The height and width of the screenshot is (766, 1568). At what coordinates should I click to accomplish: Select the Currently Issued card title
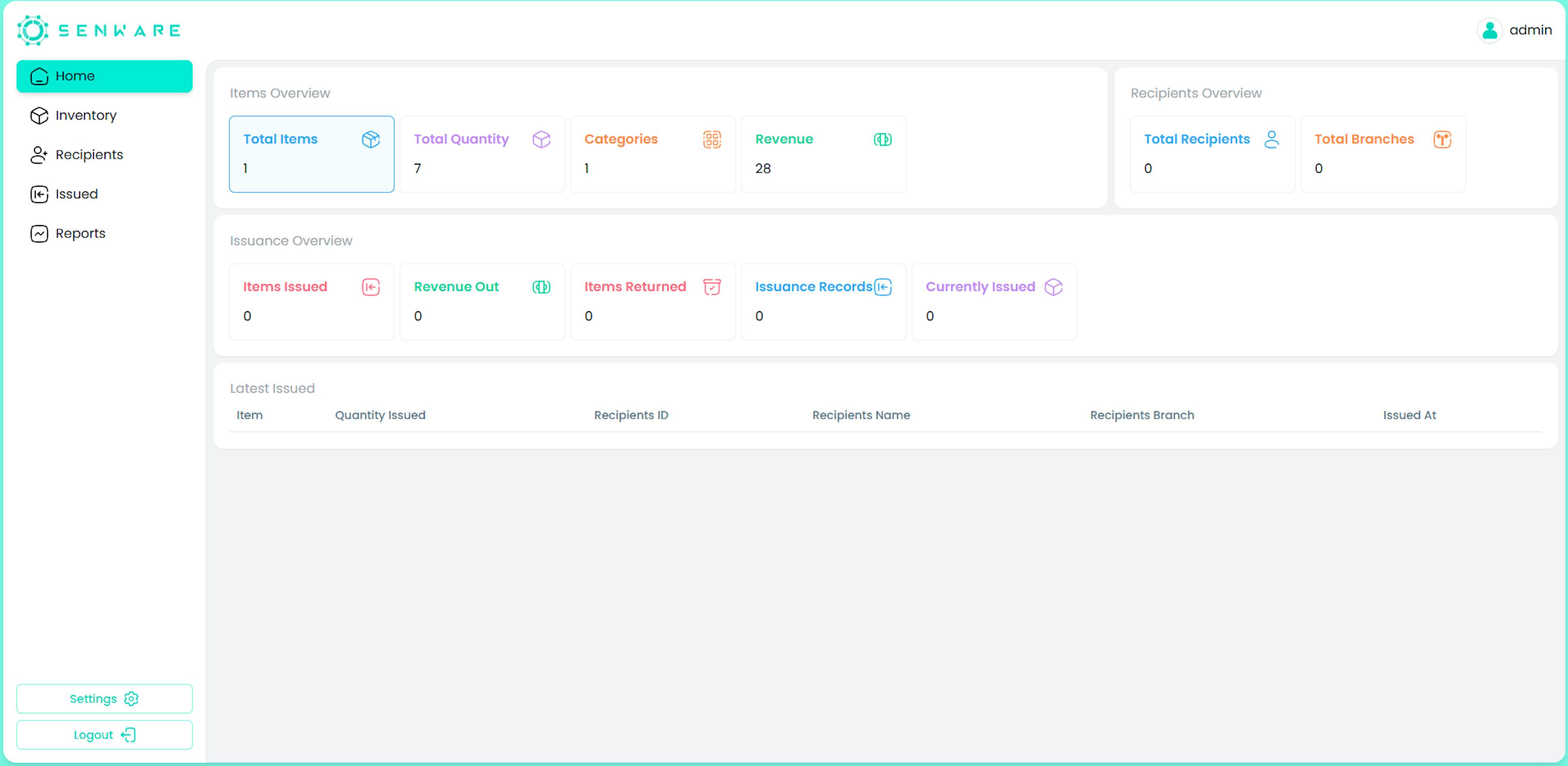click(x=980, y=287)
